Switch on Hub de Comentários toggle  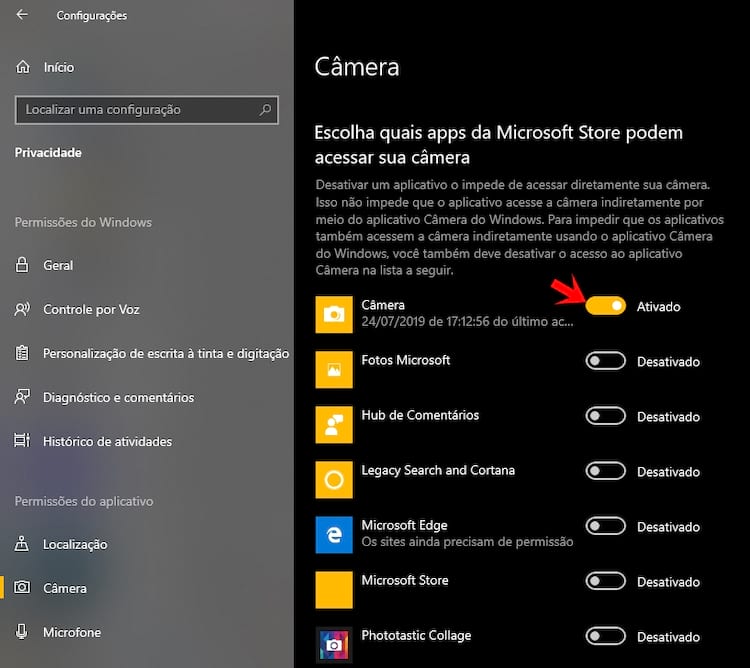tap(605, 416)
